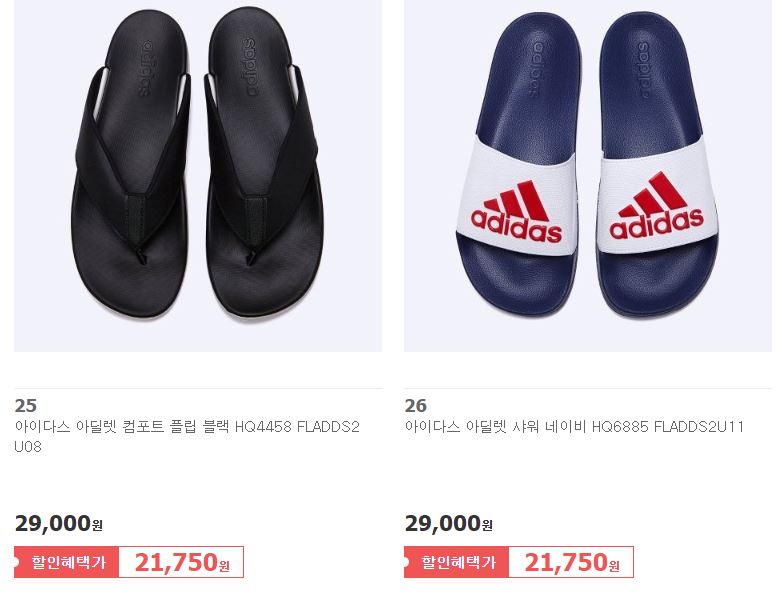Click the left black flip-flop sandal

[x=131, y=165]
